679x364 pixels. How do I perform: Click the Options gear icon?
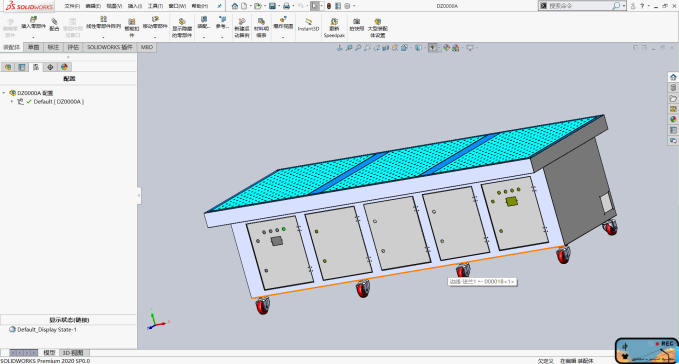coord(347,6)
